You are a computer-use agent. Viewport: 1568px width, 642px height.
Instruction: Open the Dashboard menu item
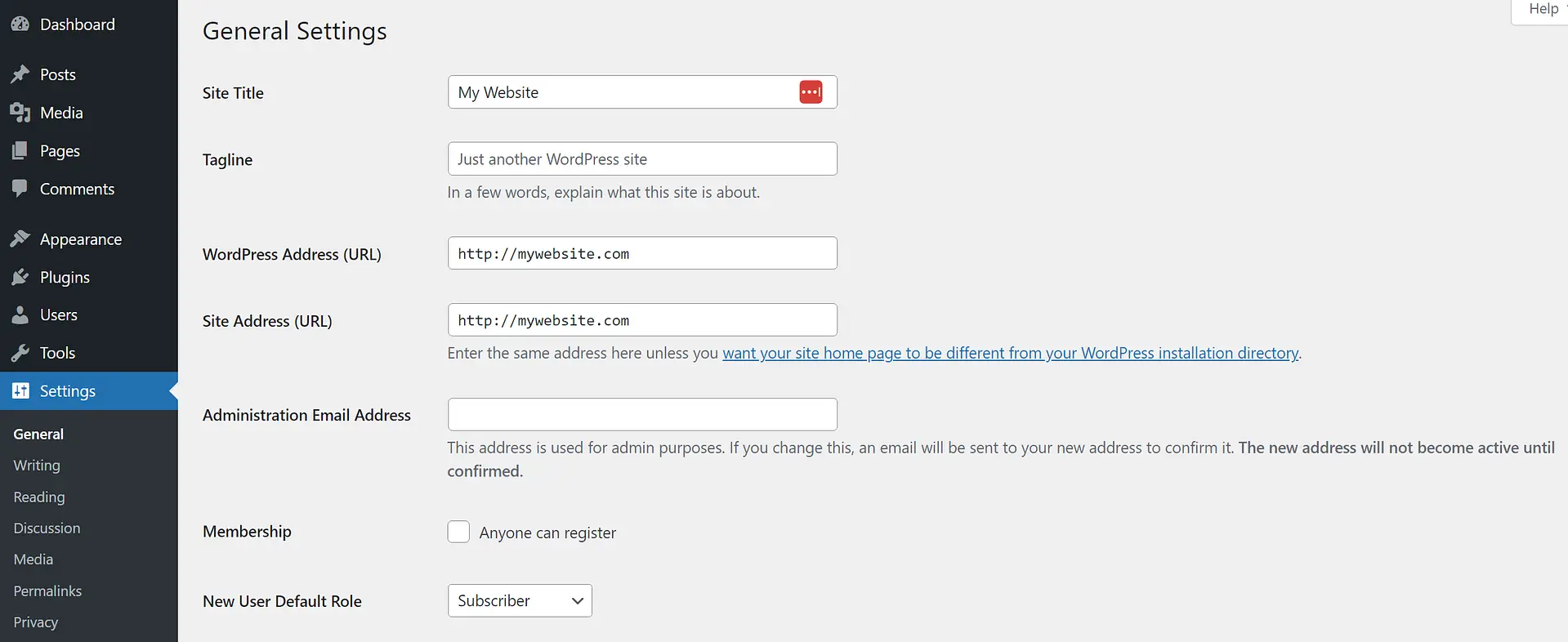pos(88,25)
